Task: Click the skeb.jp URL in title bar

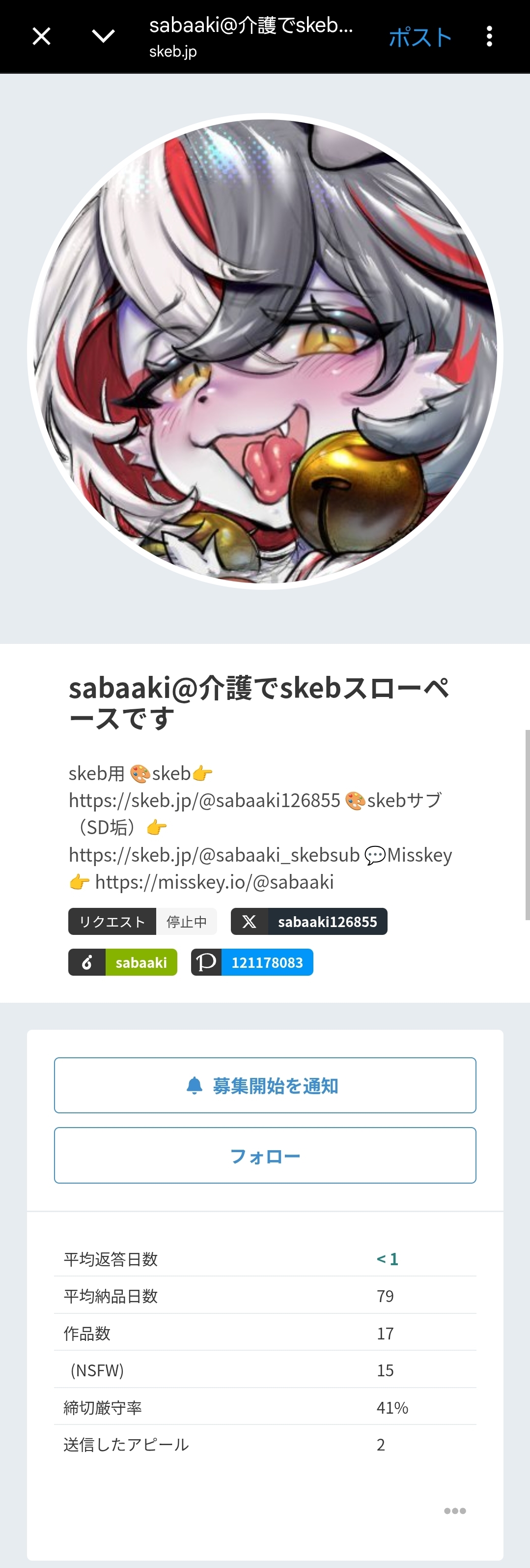Action: point(173,52)
